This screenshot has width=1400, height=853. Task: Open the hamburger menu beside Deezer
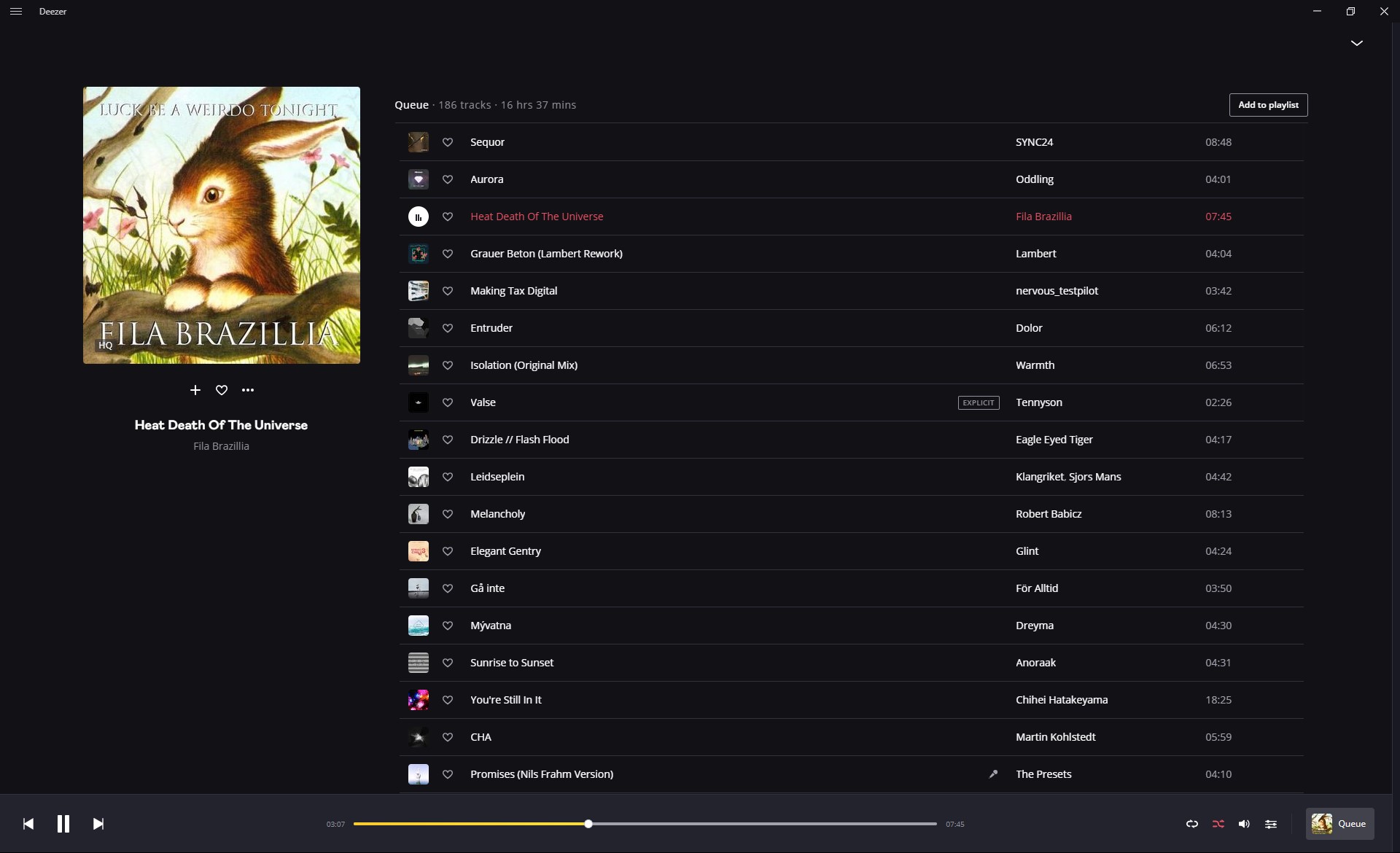[x=16, y=12]
